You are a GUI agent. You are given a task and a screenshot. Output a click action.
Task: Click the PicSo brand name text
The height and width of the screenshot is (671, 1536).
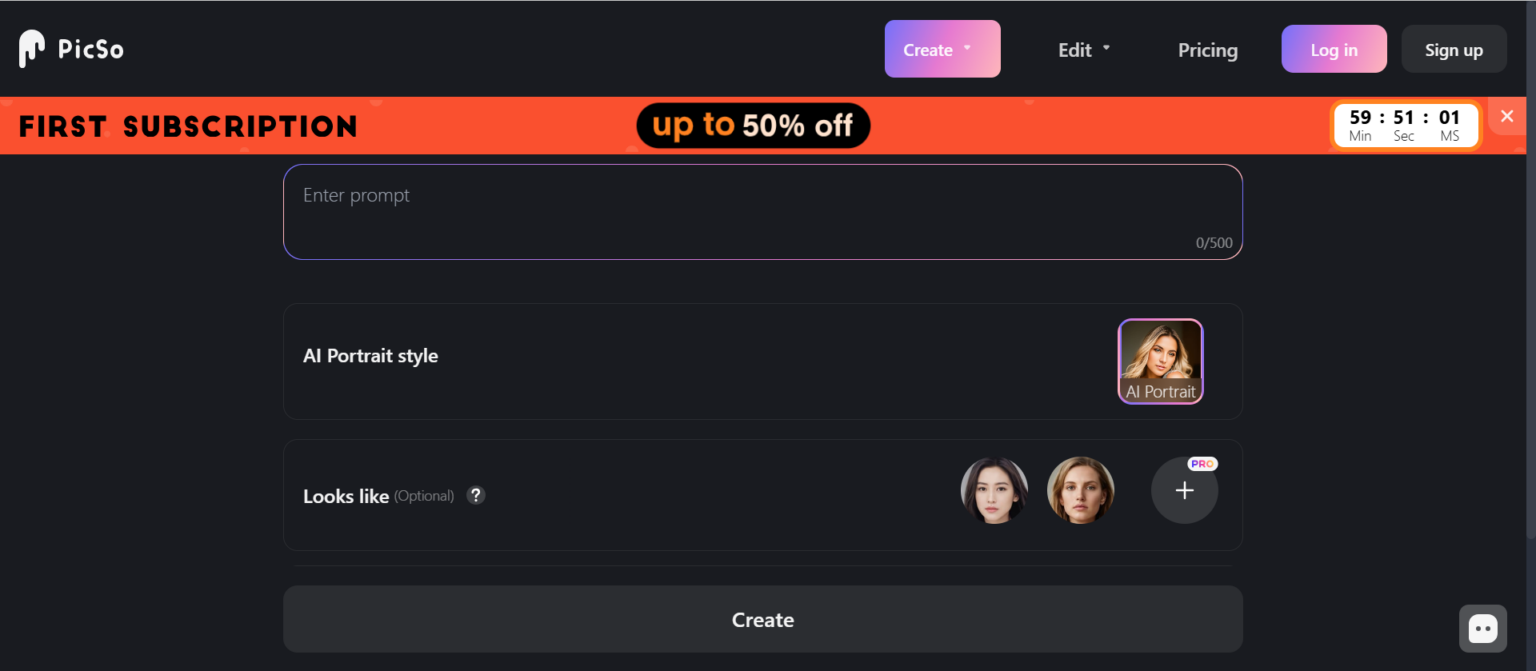91,49
